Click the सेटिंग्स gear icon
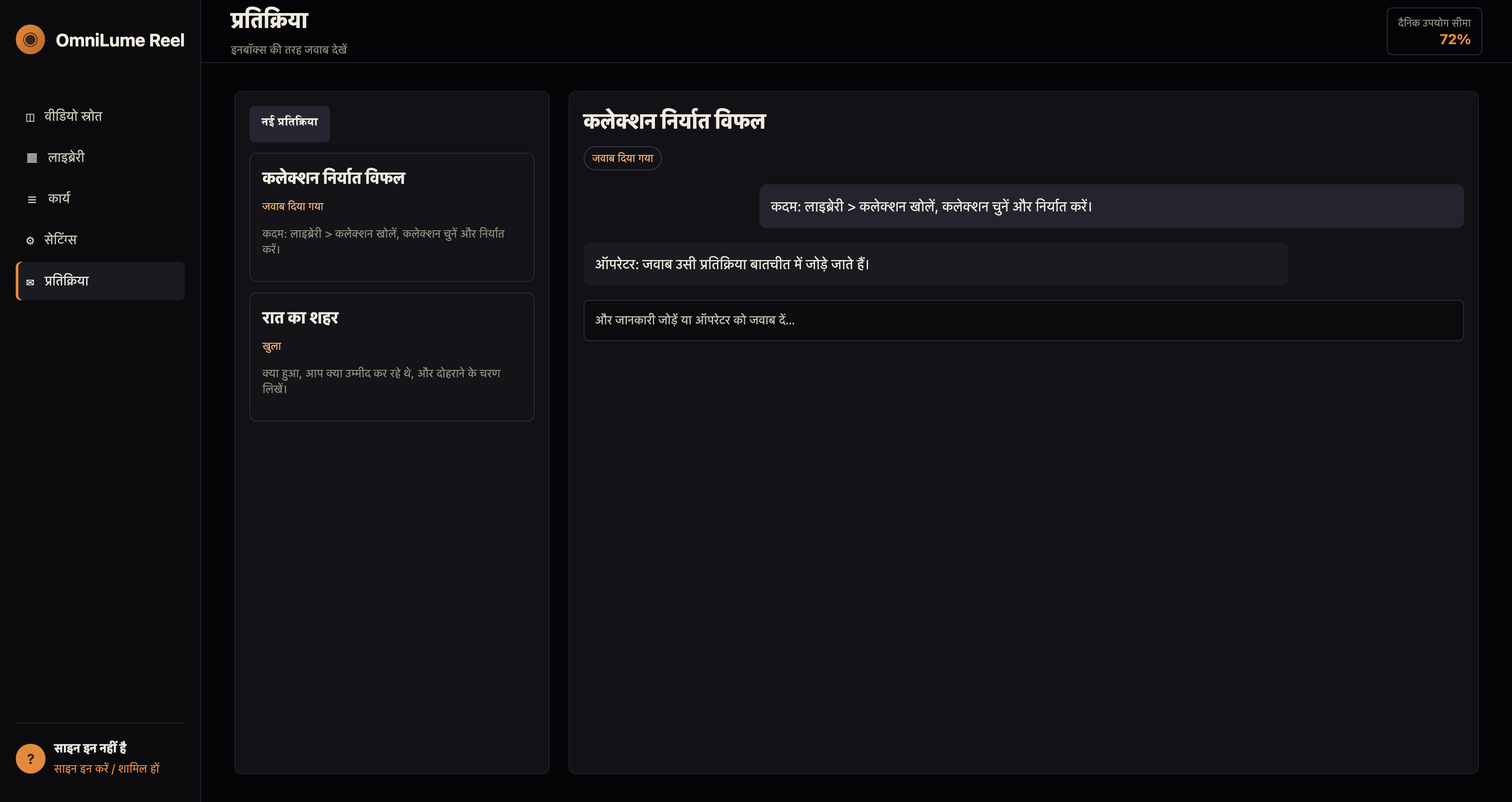Screen dimensions: 1512x802 (x=31, y=241)
